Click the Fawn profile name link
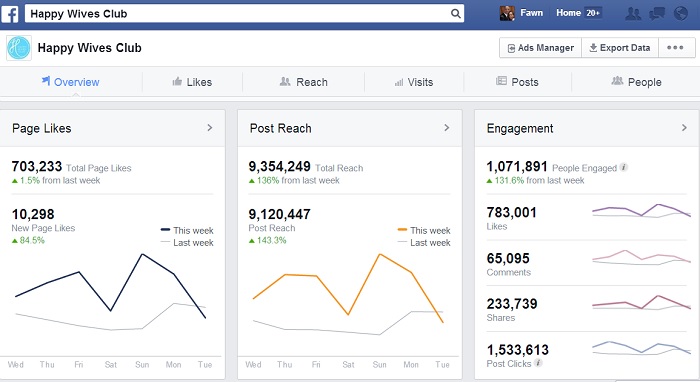 click(x=532, y=13)
